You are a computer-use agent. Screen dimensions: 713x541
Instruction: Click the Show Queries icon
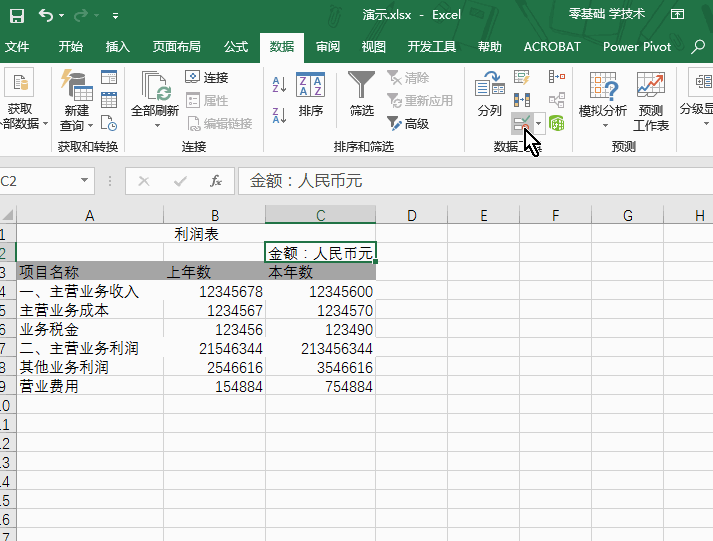(x=109, y=77)
